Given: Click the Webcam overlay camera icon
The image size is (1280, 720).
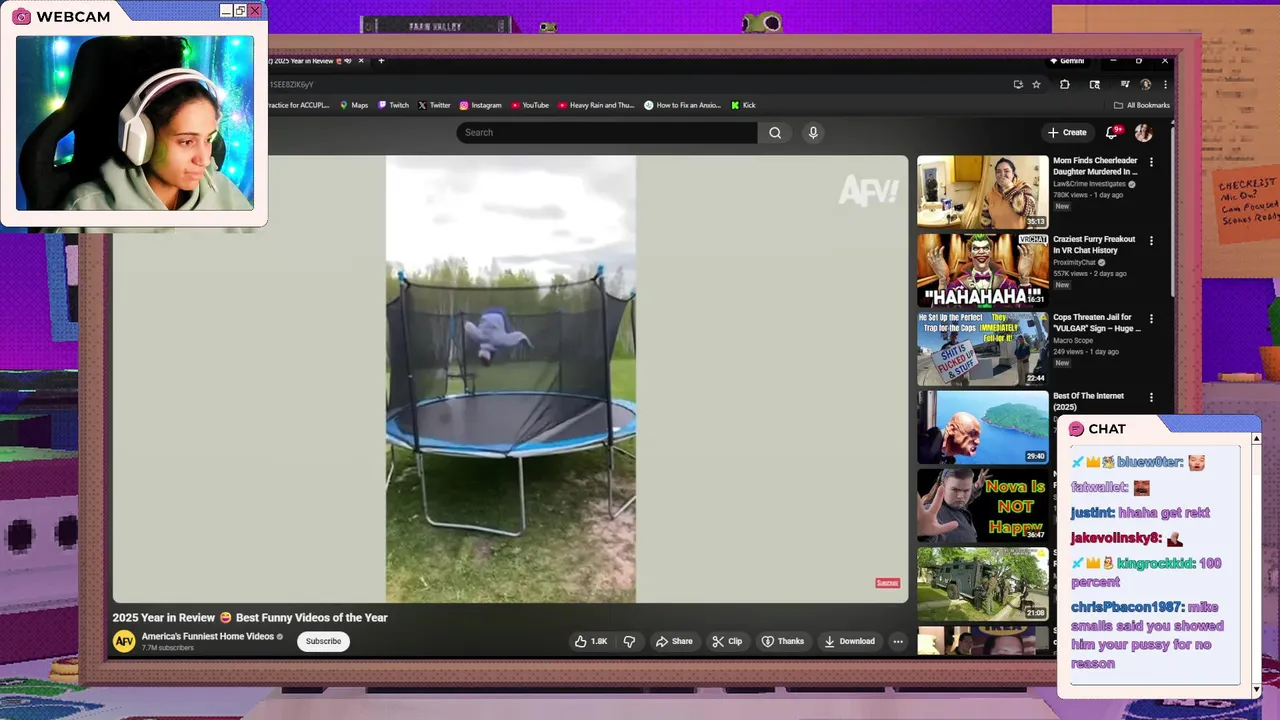Looking at the screenshot, I should (21, 16).
